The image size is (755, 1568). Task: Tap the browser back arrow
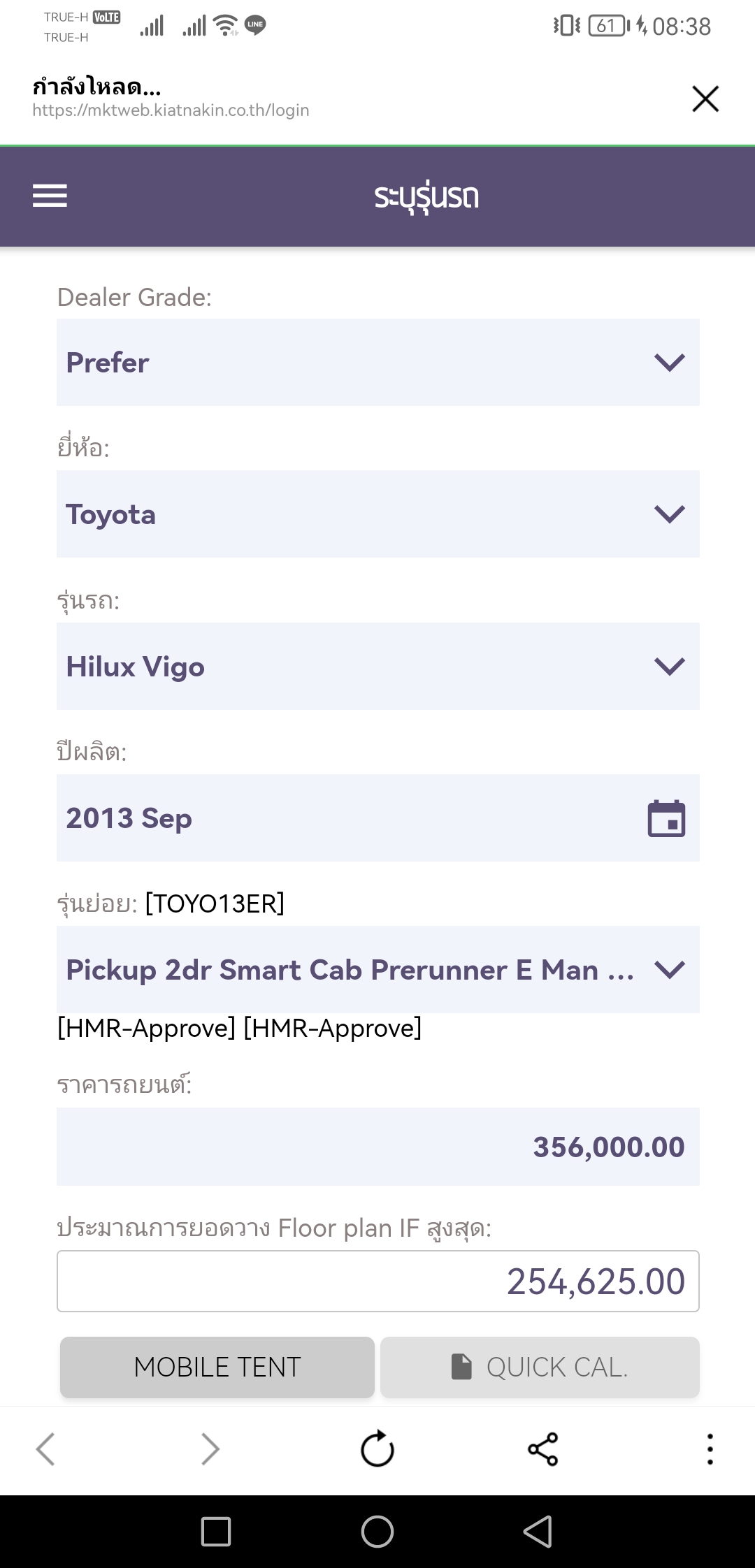pyautogui.click(x=45, y=1449)
